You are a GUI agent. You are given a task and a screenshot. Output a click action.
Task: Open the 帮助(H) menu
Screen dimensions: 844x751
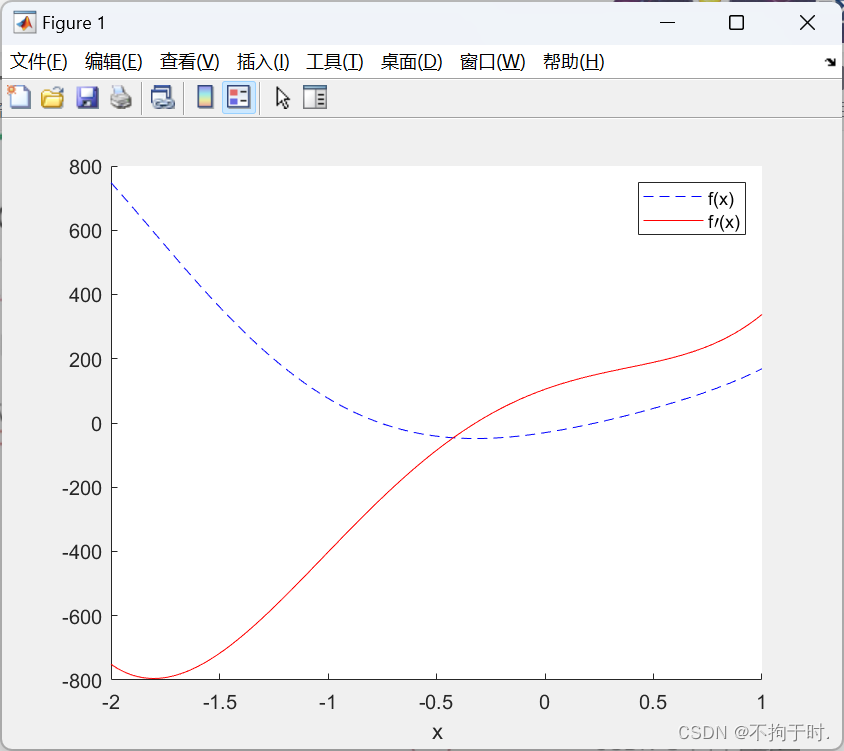point(574,61)
